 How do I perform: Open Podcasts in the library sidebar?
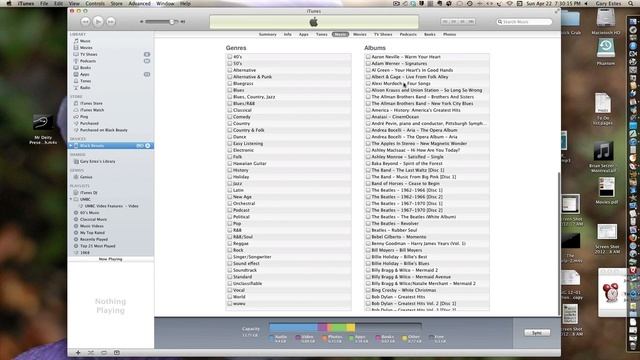(x=88, y=61)
